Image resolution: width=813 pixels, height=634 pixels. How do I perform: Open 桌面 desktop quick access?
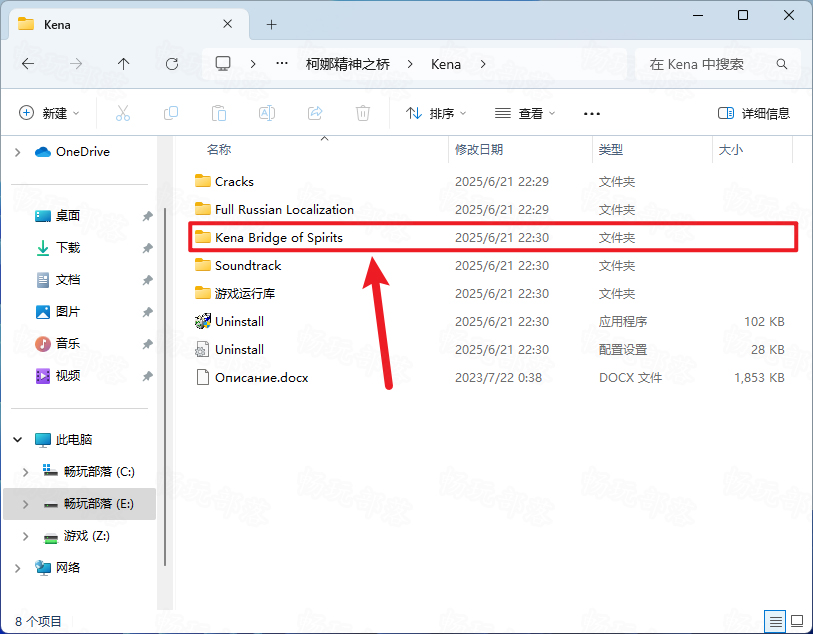[58, 216]
